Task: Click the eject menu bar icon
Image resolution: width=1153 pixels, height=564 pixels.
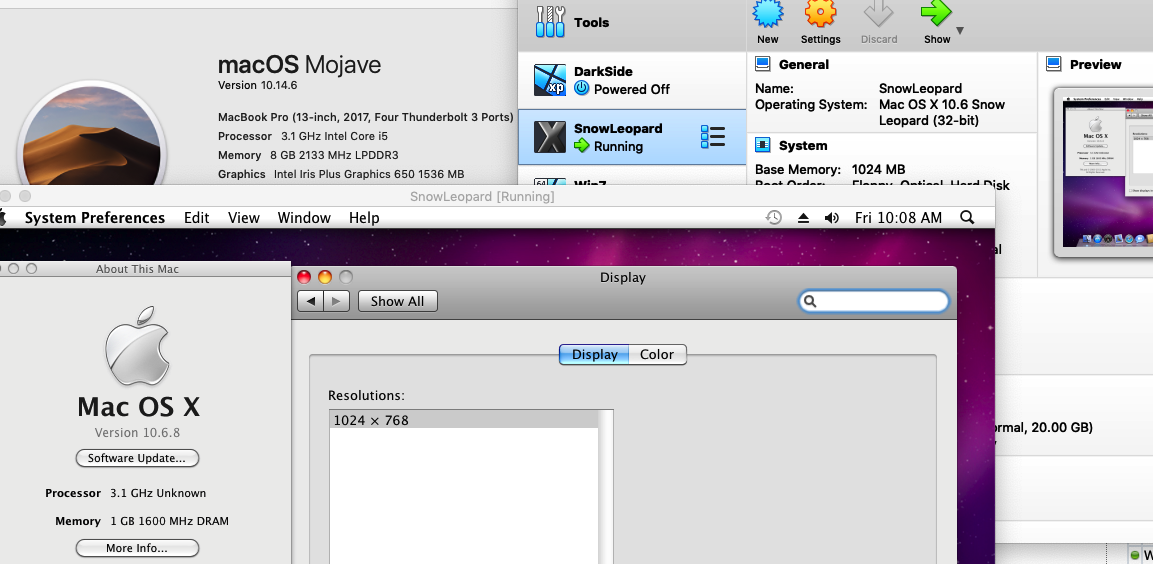Action: click(803, 218)
